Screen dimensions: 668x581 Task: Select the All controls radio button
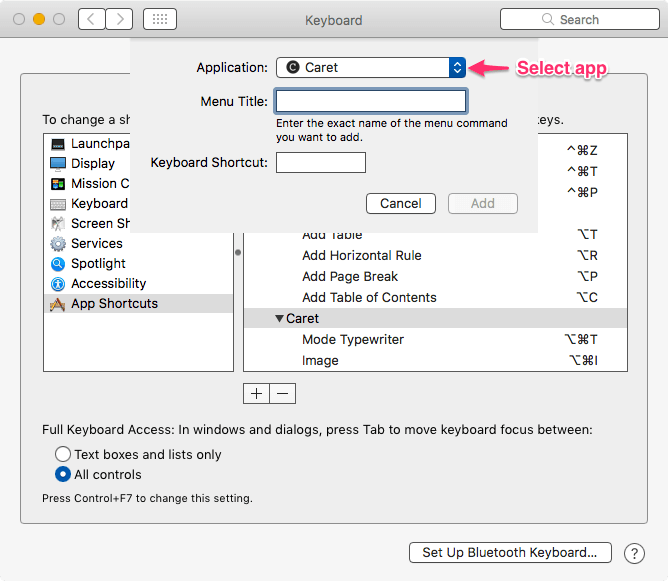(x=63, y=474)
